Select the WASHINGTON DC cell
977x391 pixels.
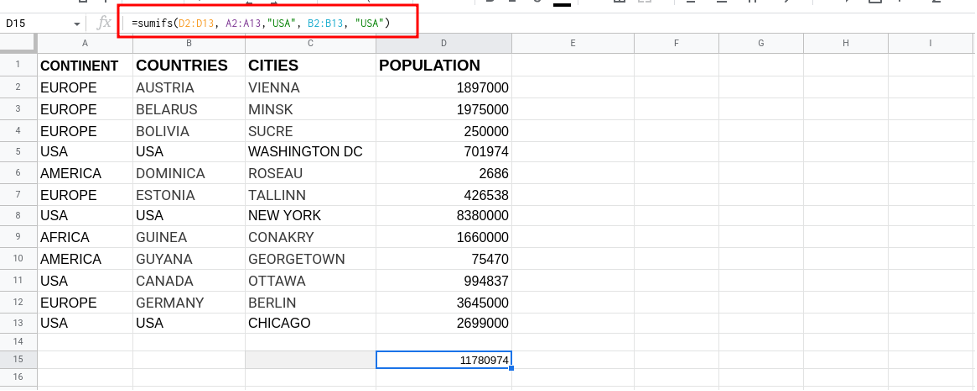[x=310, y=151]
